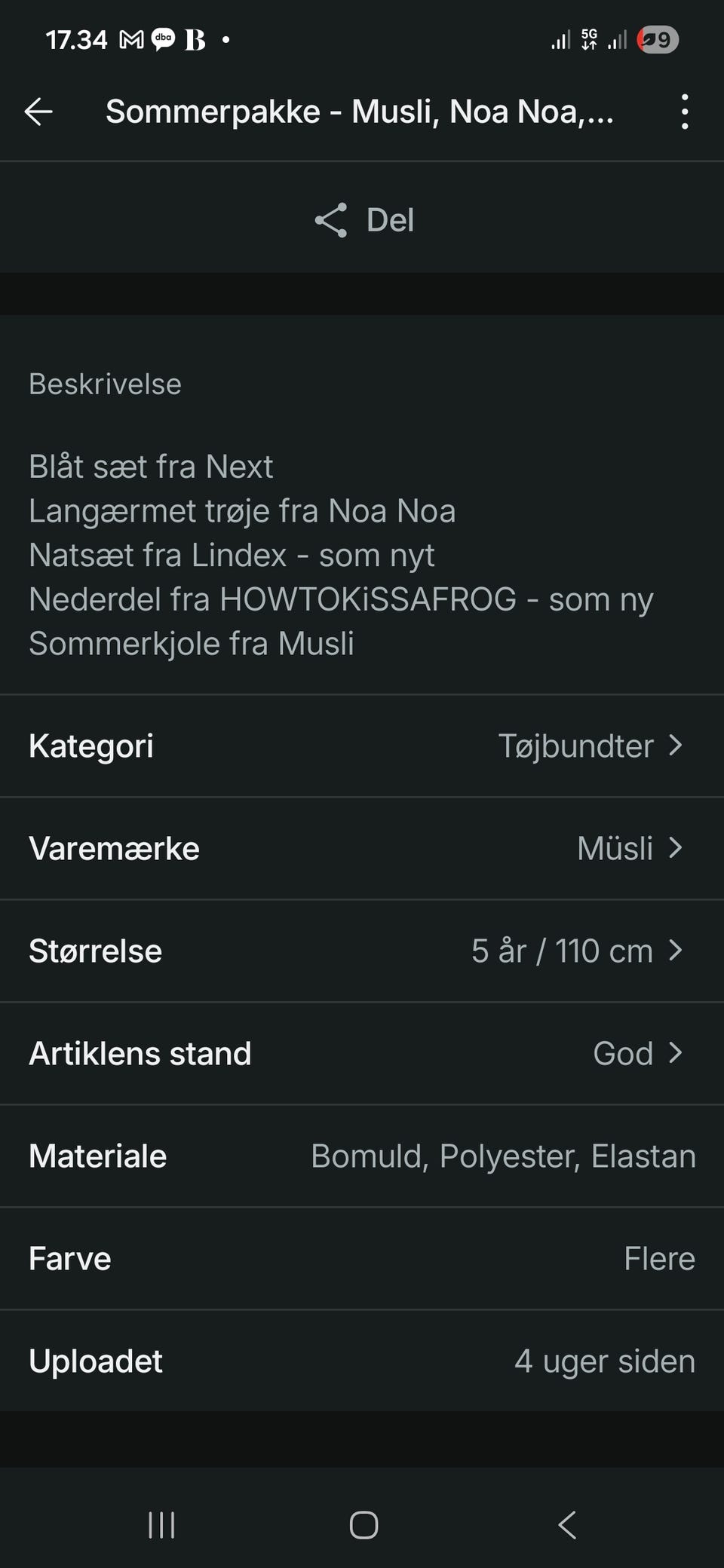Viewport: 724px width, 1568px height.
Task: Tap the Del share button label
Action: [390, 220]
